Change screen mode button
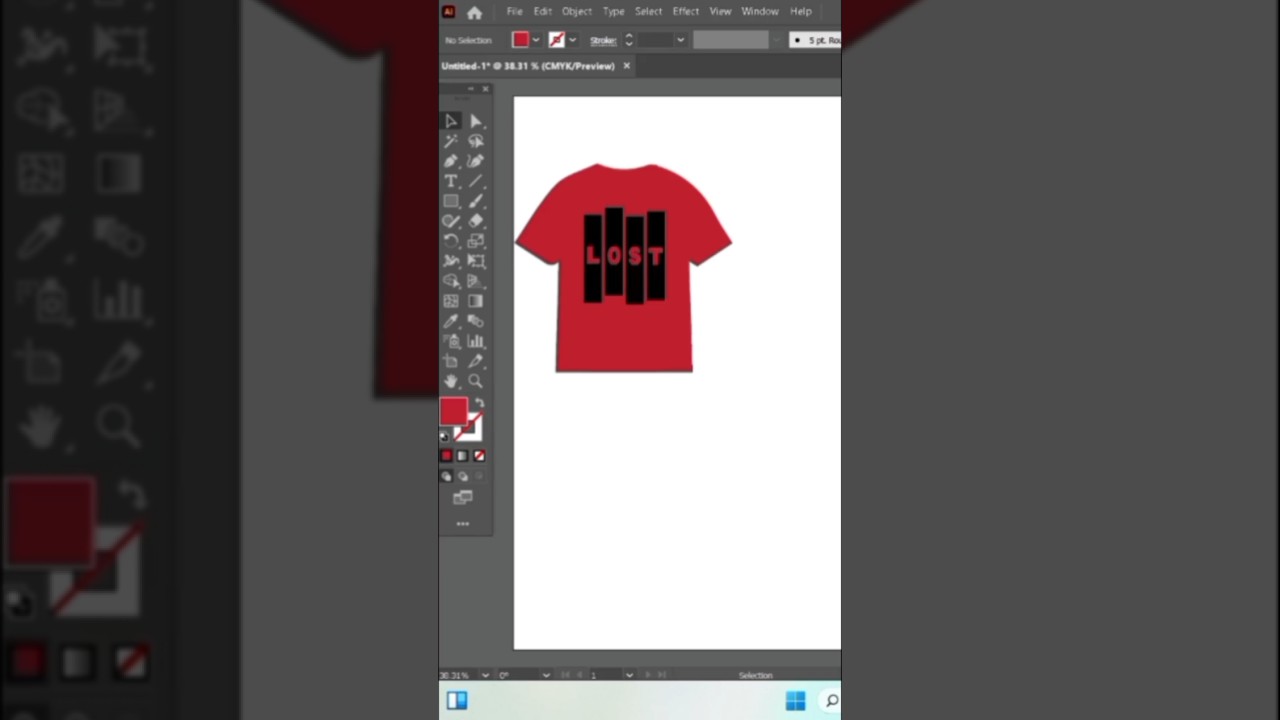 (x=463, y=497)
